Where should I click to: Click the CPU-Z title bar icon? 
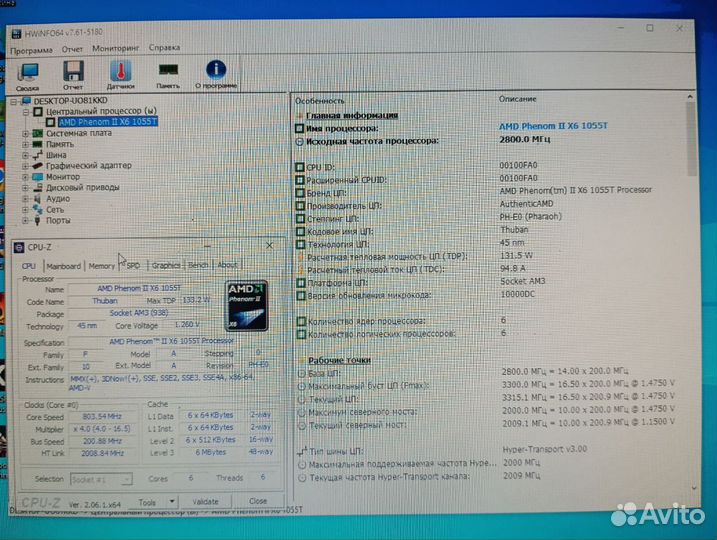(19, 247)
